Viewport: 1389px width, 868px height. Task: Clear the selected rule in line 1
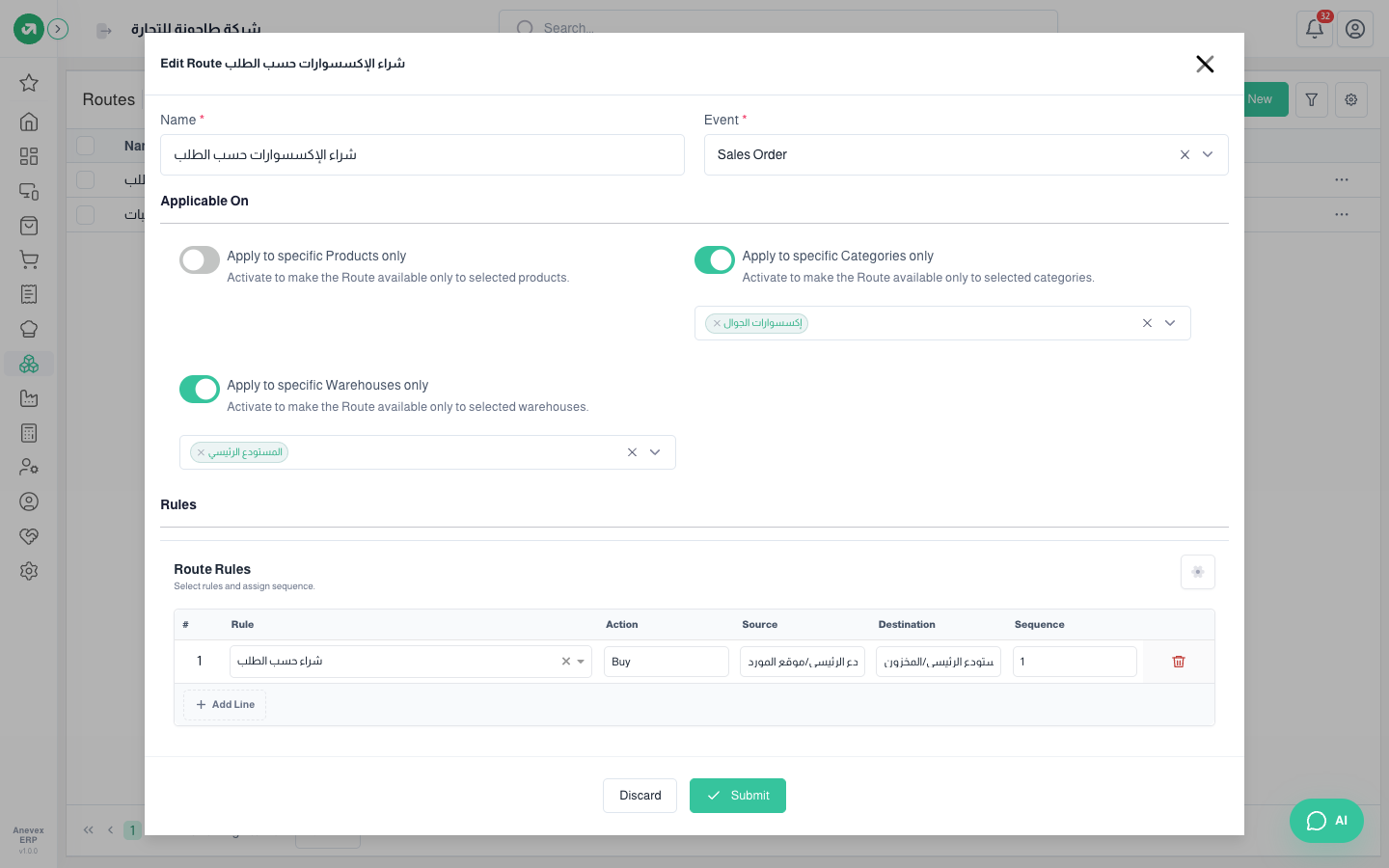(x=566, y=662)
